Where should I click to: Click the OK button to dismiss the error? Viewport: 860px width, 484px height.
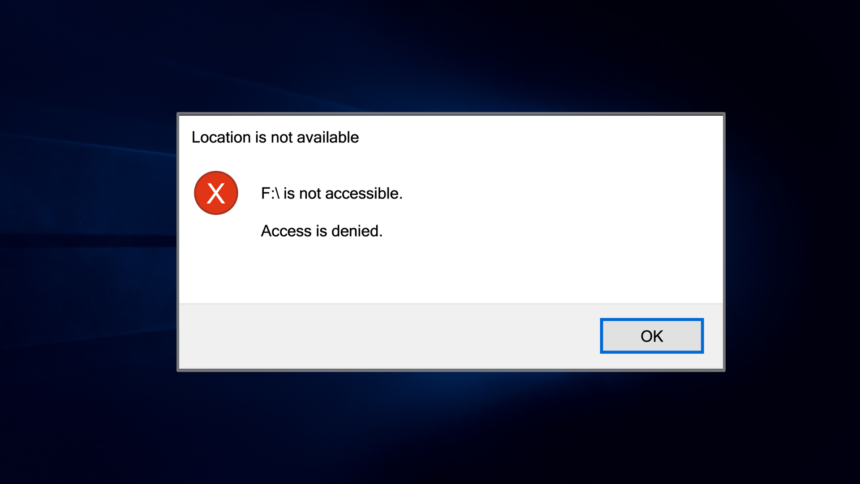point(652,336)
